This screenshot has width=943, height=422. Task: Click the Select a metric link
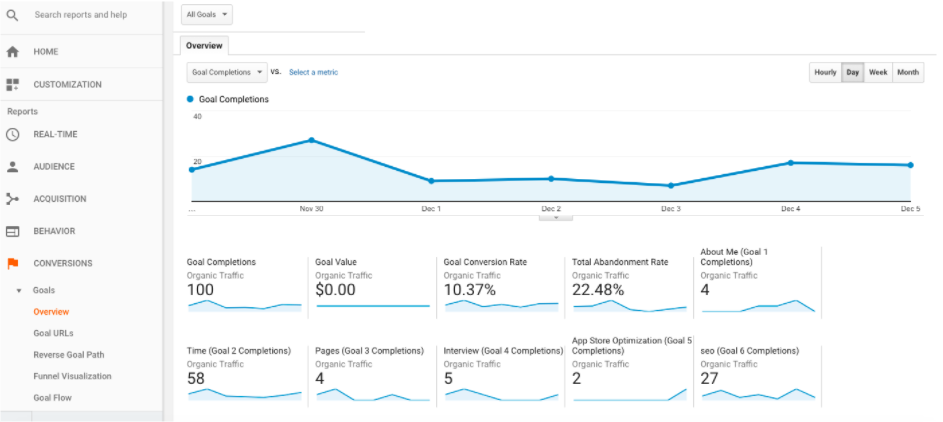click(313, 73)
